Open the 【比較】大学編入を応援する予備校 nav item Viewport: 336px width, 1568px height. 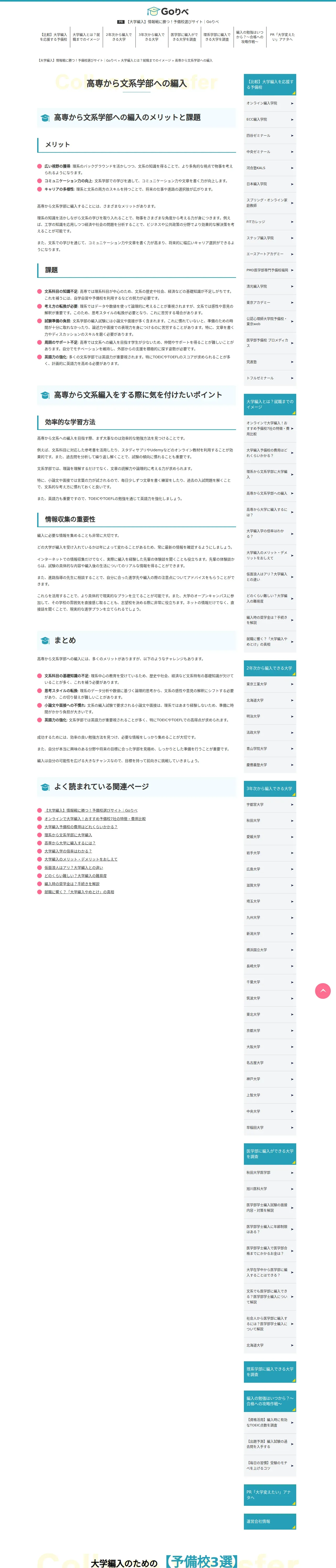pyautogui.click(x=54, y=37)
